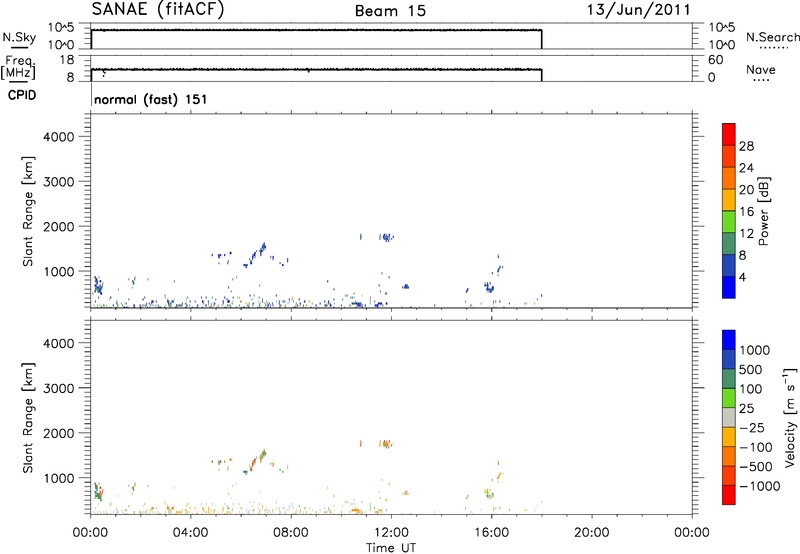Click the '−25' Velocity colorbar tick
The height and width of the screenshot is (554, 800).
(751, 427)
